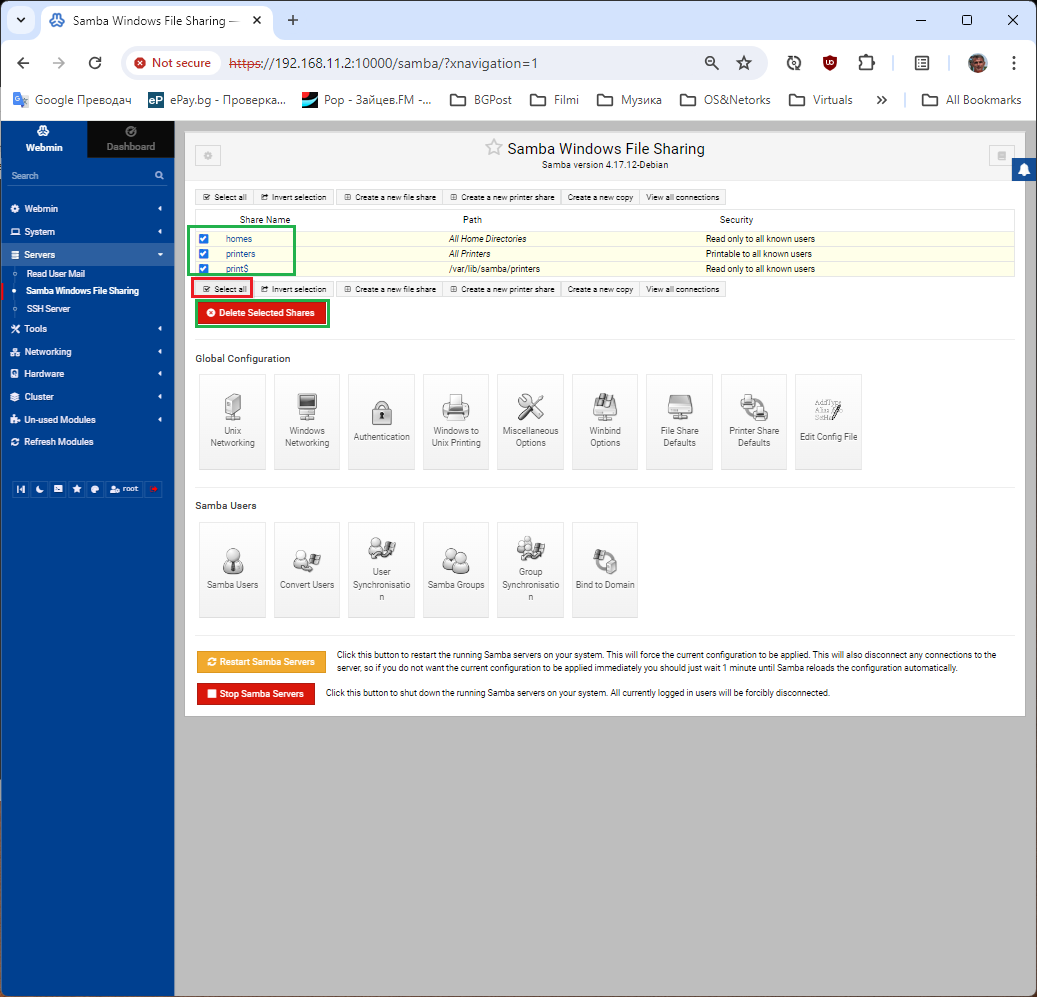
Task: Open the Chrome zoom magnifier icon
Action: click(712, 63)
